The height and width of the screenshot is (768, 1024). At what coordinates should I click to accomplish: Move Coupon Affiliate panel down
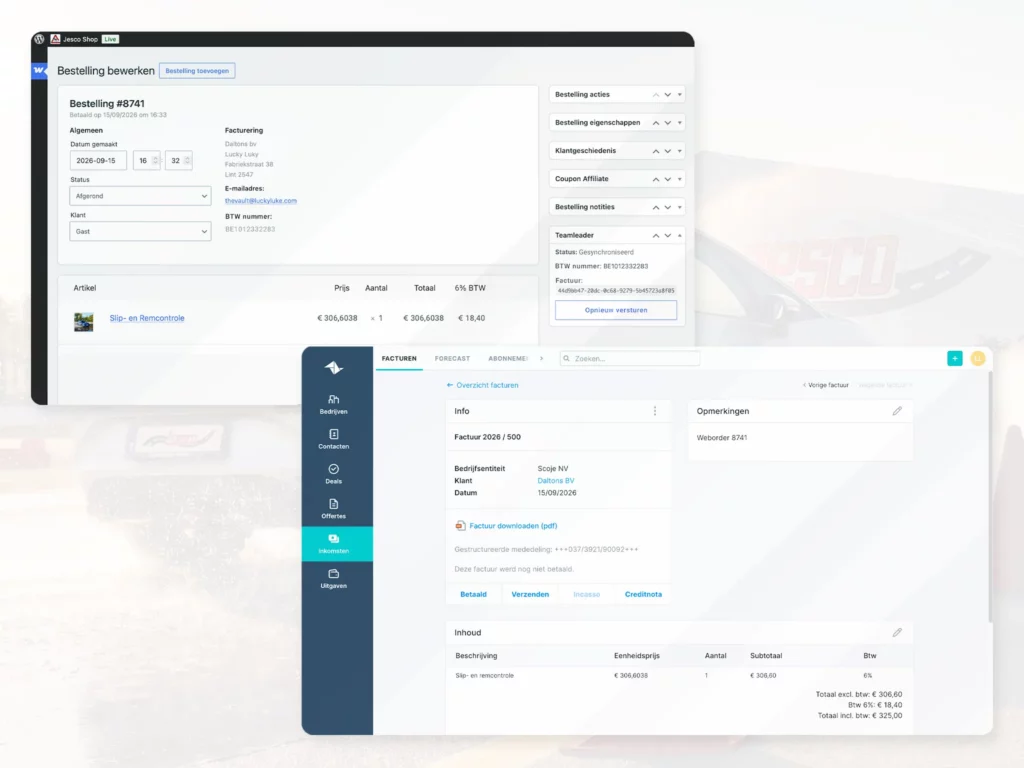tap(667, 179)
